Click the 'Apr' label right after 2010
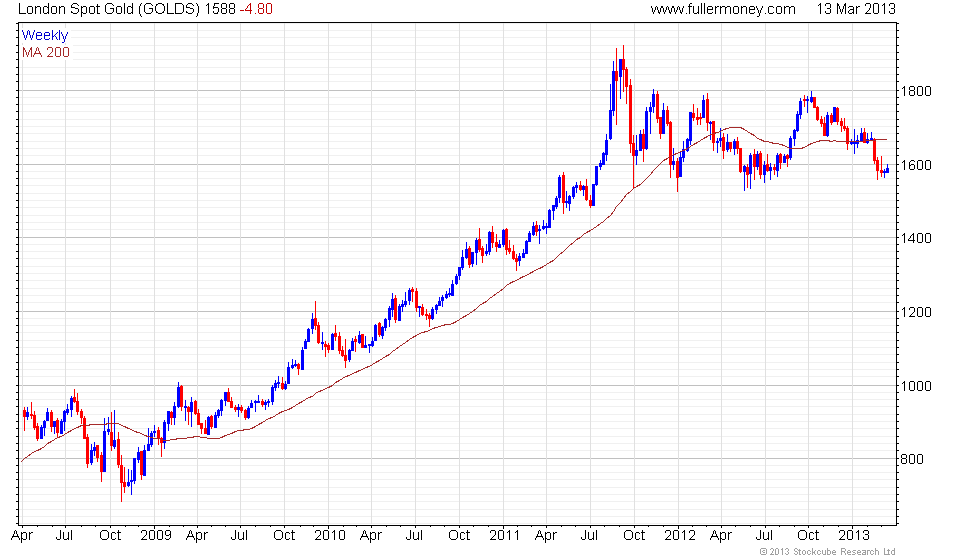The height and width of the screenshot is (560, 980). [x=371, y=536]
